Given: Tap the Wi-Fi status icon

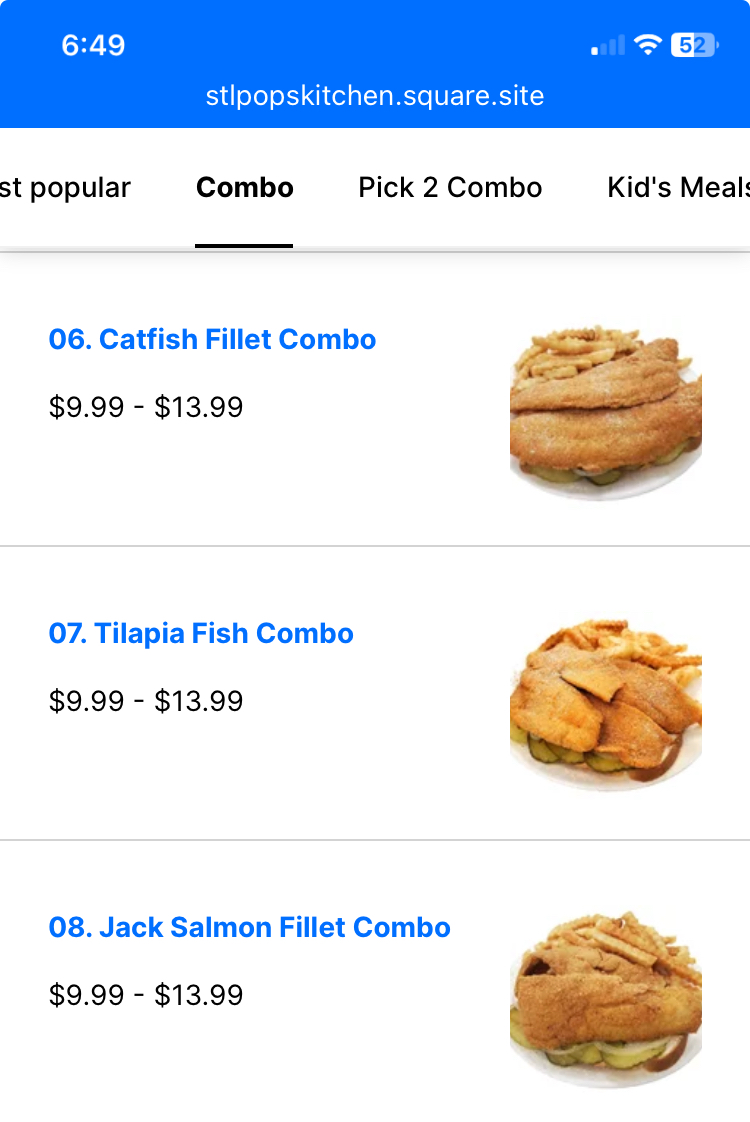Looking at the screenshot, I should 648,45.
